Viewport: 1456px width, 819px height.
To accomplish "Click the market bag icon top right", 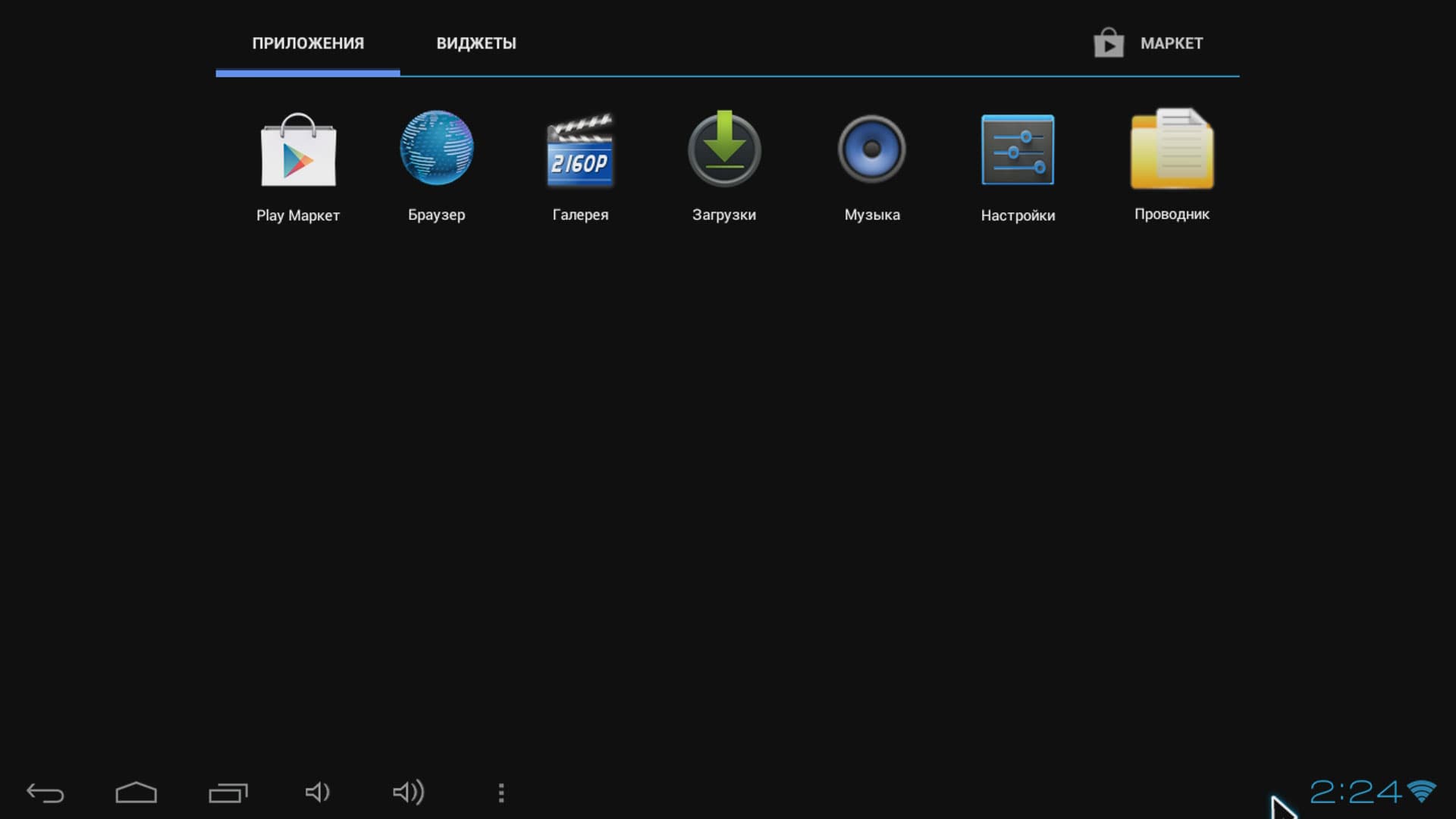I will point(1109,43).
